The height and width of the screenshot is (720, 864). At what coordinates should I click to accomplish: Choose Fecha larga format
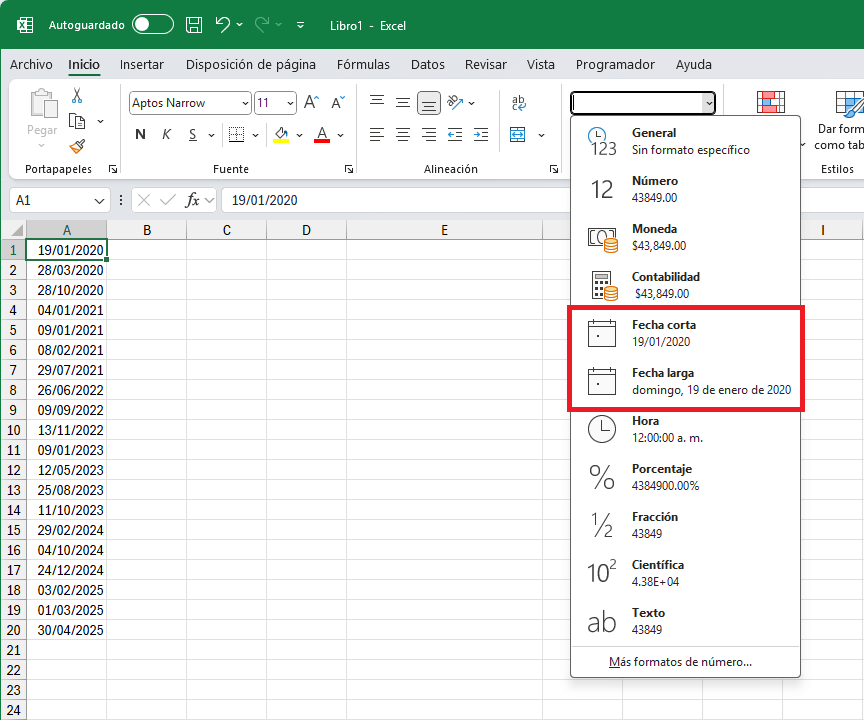pos(685,381)
